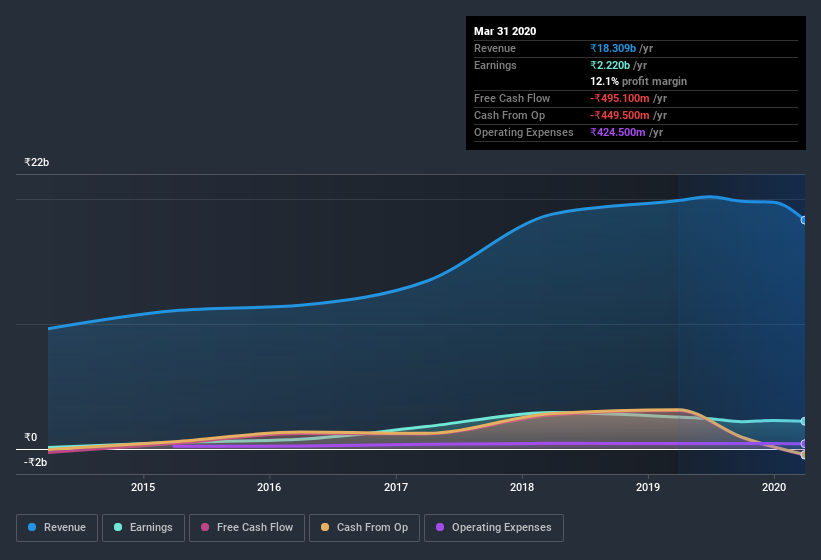Select the 2020 x-axis label
This screenshot has height=560, width=821.
coord(774,487)
